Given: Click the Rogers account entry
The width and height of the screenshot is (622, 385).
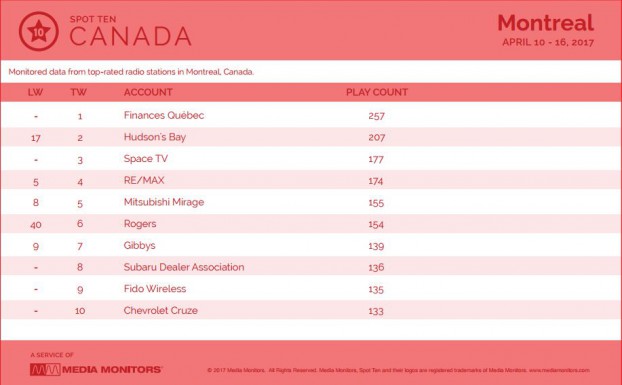Looking at the screenshot, I should tap(140, 224).
